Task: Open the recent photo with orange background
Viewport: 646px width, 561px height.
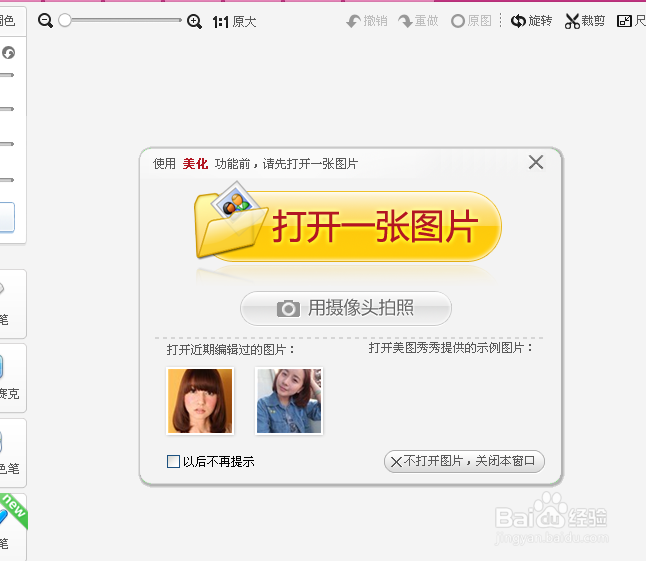Action: pyautogui.click(x=200, y=401)
